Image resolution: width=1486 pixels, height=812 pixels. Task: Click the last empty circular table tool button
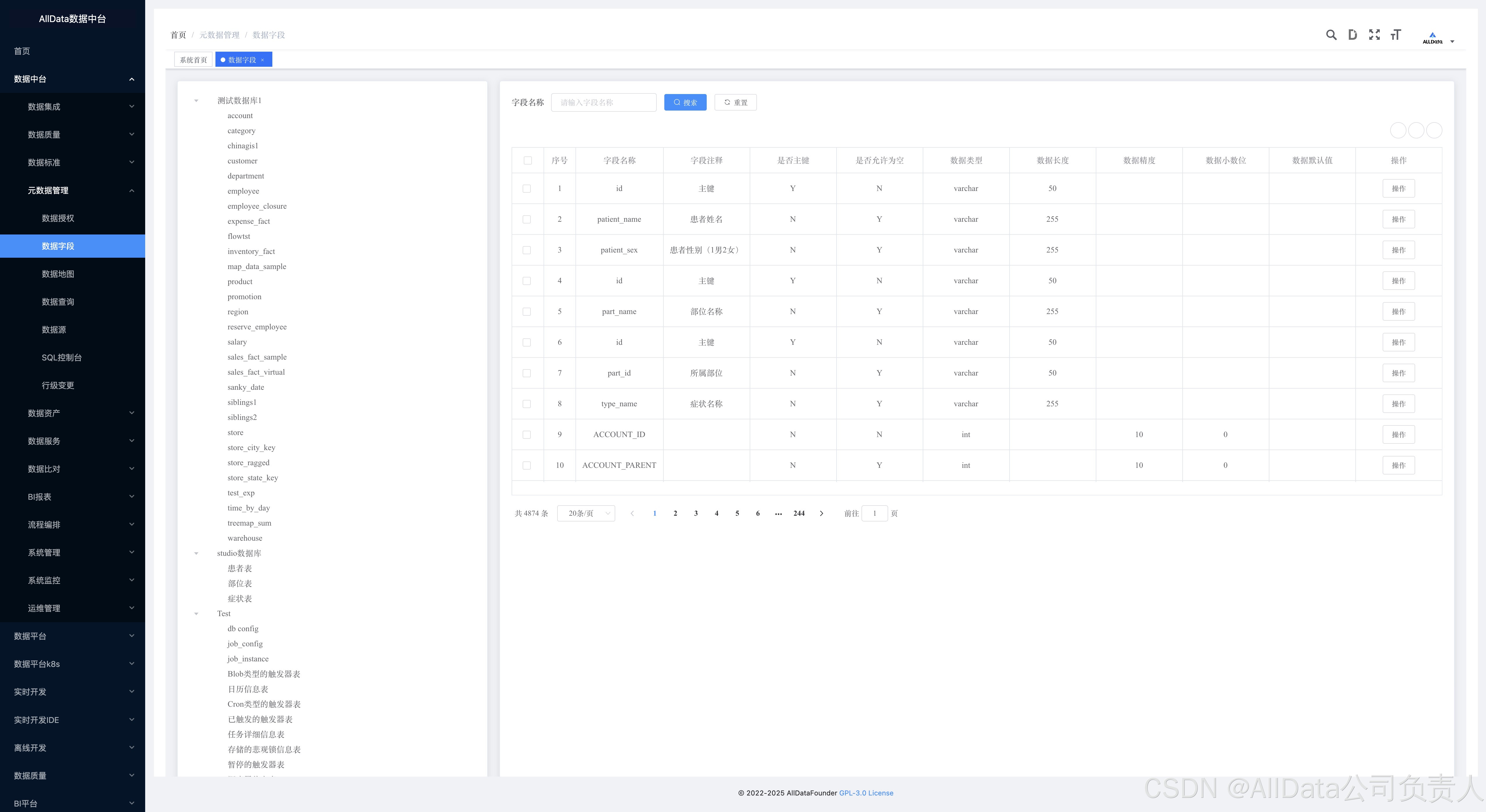tap(1434, 130)
